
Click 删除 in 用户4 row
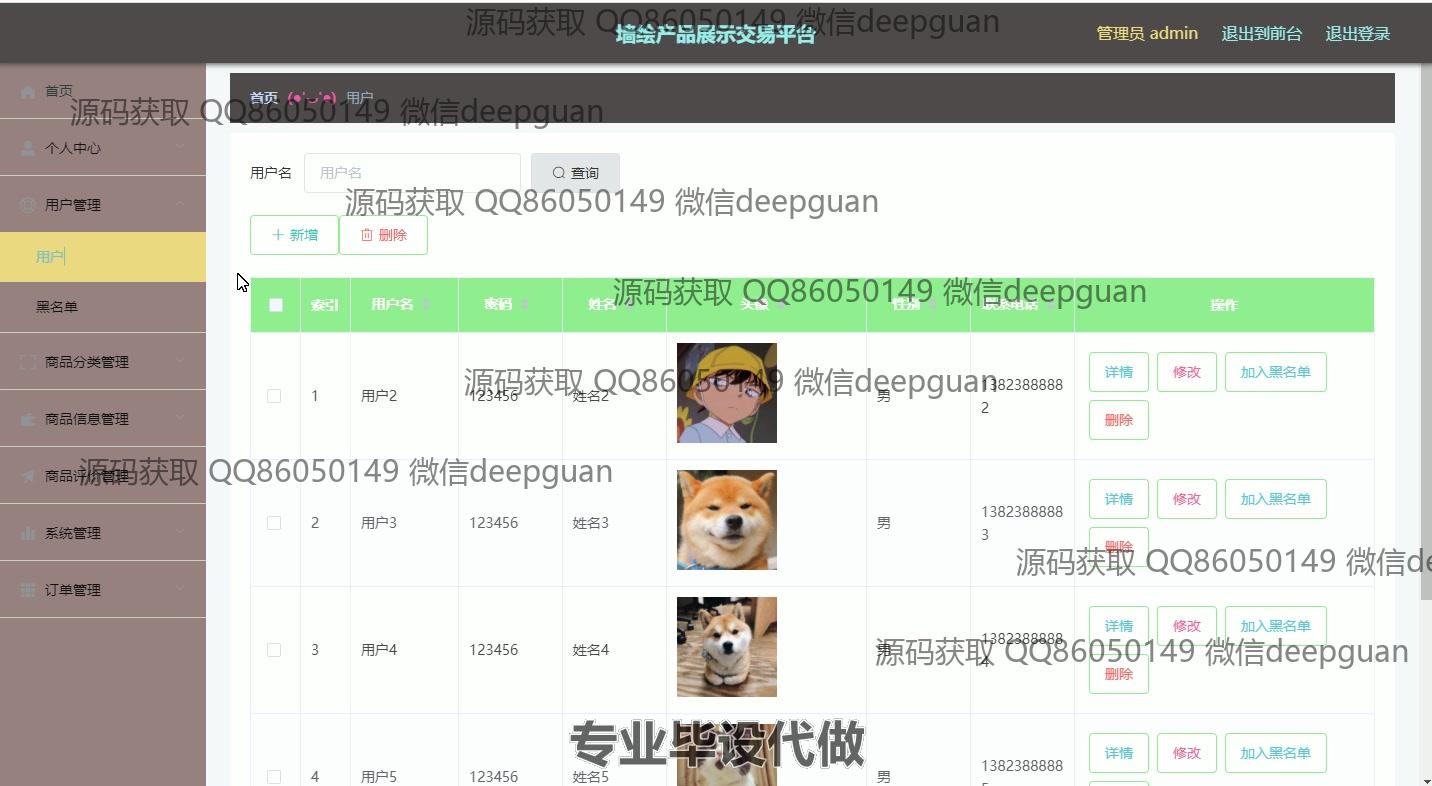pyautogui.click(x=1119, y=674)
